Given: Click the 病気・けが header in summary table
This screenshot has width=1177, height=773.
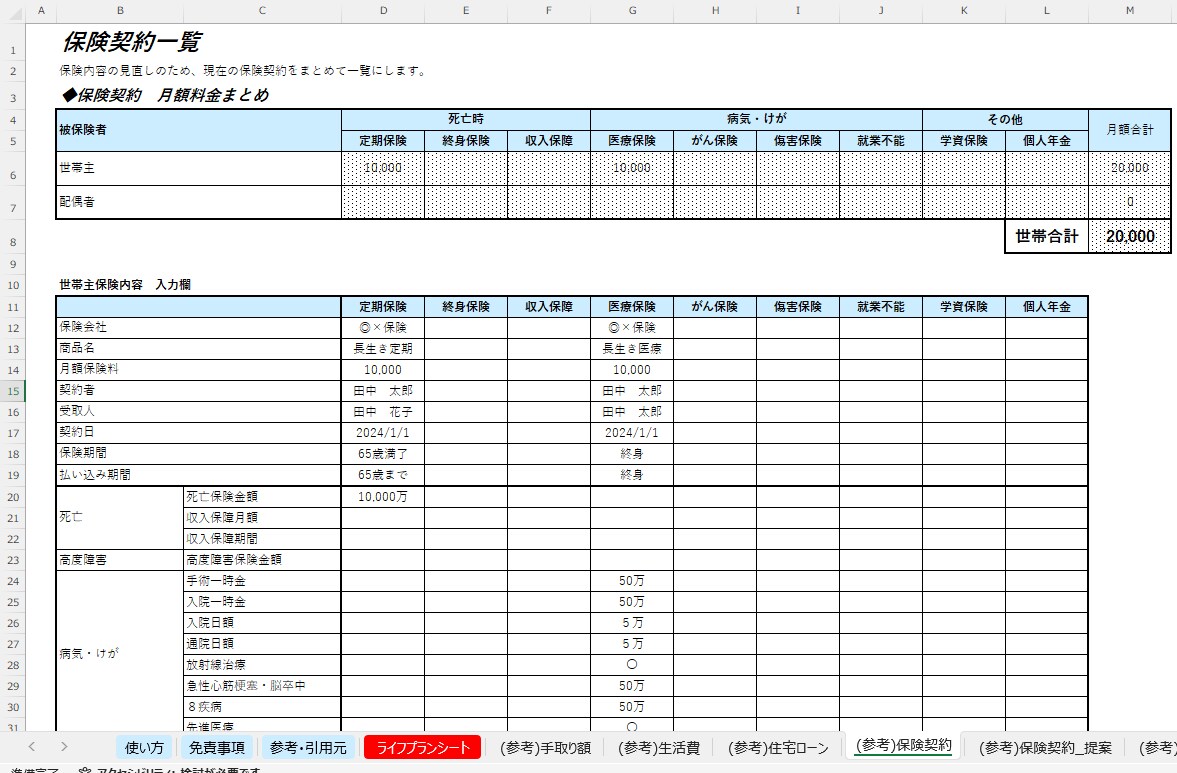Looking at the screenshot, I should [x=757, y=119].
